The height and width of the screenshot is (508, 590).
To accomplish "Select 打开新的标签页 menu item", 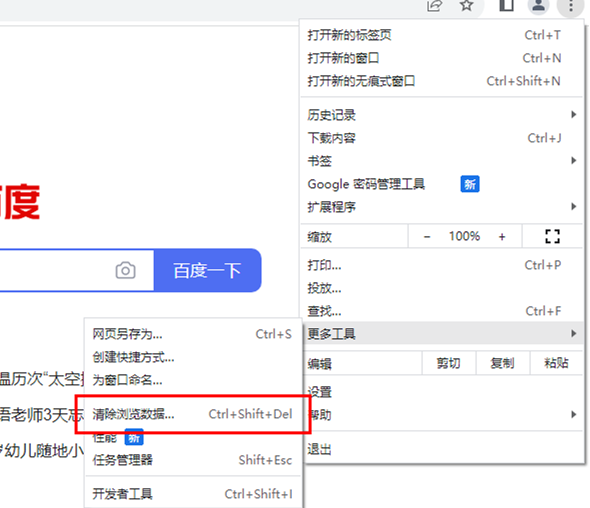I will click(442, 35).
